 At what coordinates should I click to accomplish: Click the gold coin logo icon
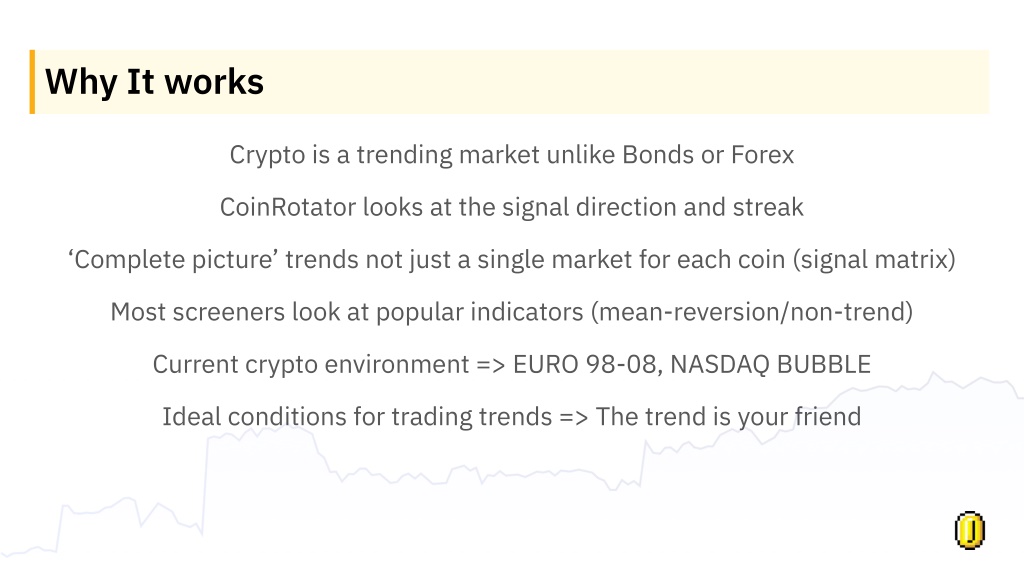pos(970,530)
